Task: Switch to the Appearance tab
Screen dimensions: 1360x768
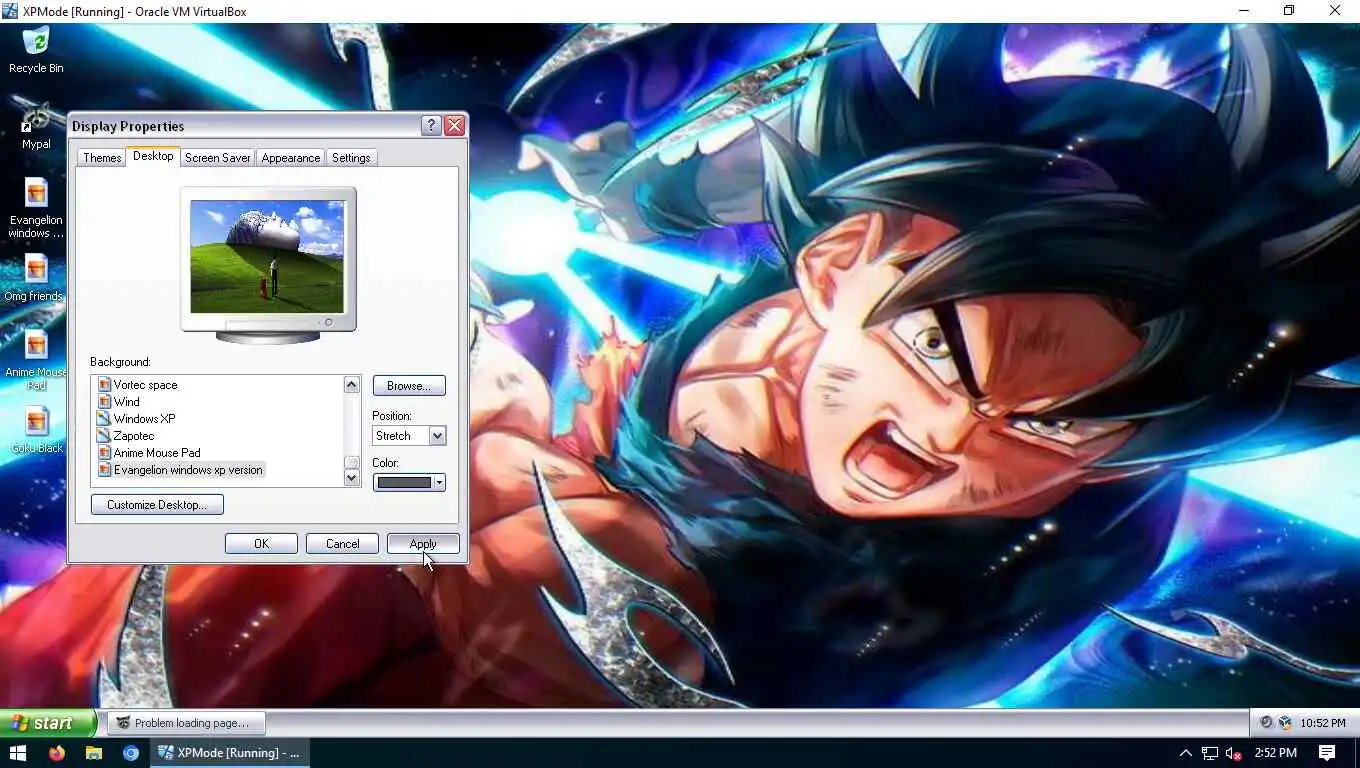Action: tap(291, 158)
